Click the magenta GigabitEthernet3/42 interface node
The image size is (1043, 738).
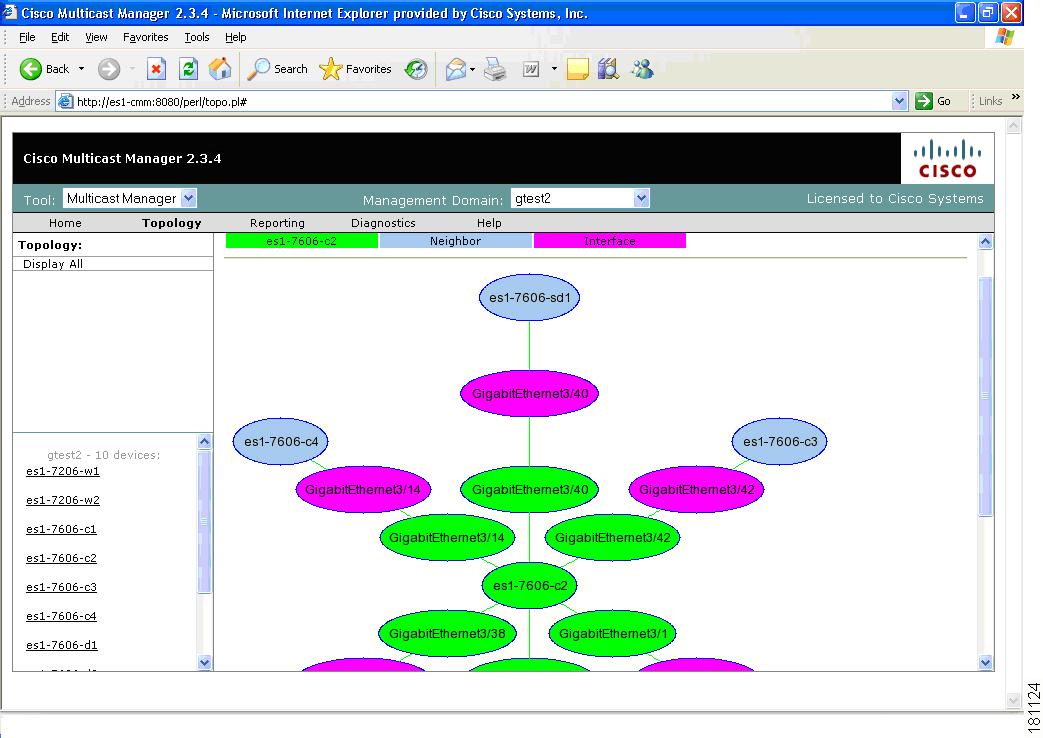(x=696, y=490)
